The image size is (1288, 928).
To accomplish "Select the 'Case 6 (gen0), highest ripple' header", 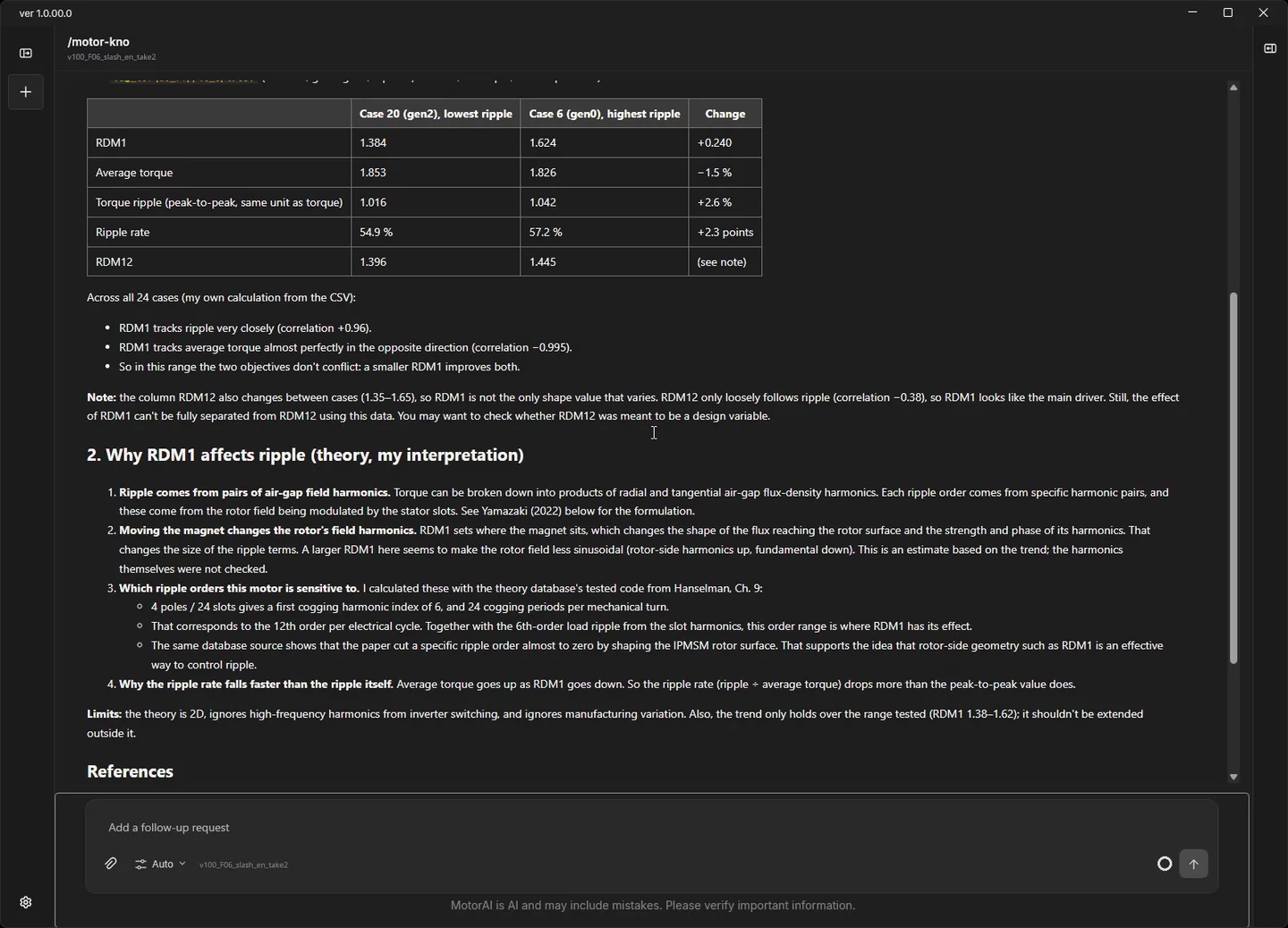I will 605,114.
